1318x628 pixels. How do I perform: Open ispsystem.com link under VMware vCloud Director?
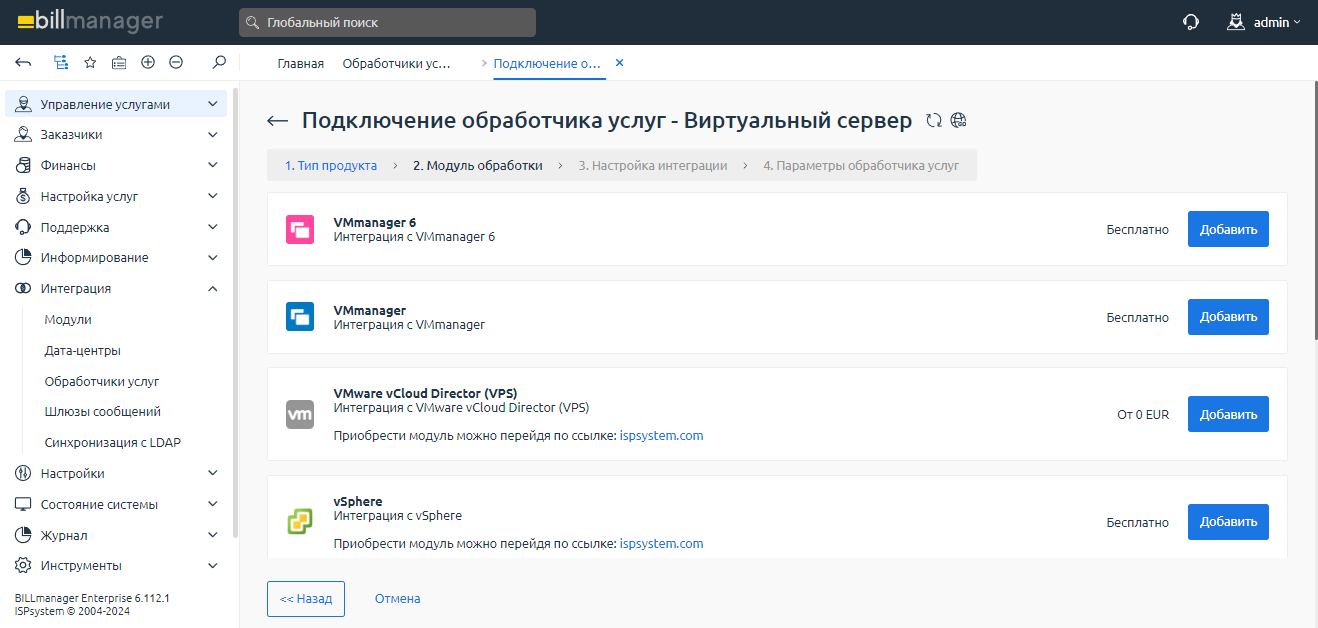point(661,436)
